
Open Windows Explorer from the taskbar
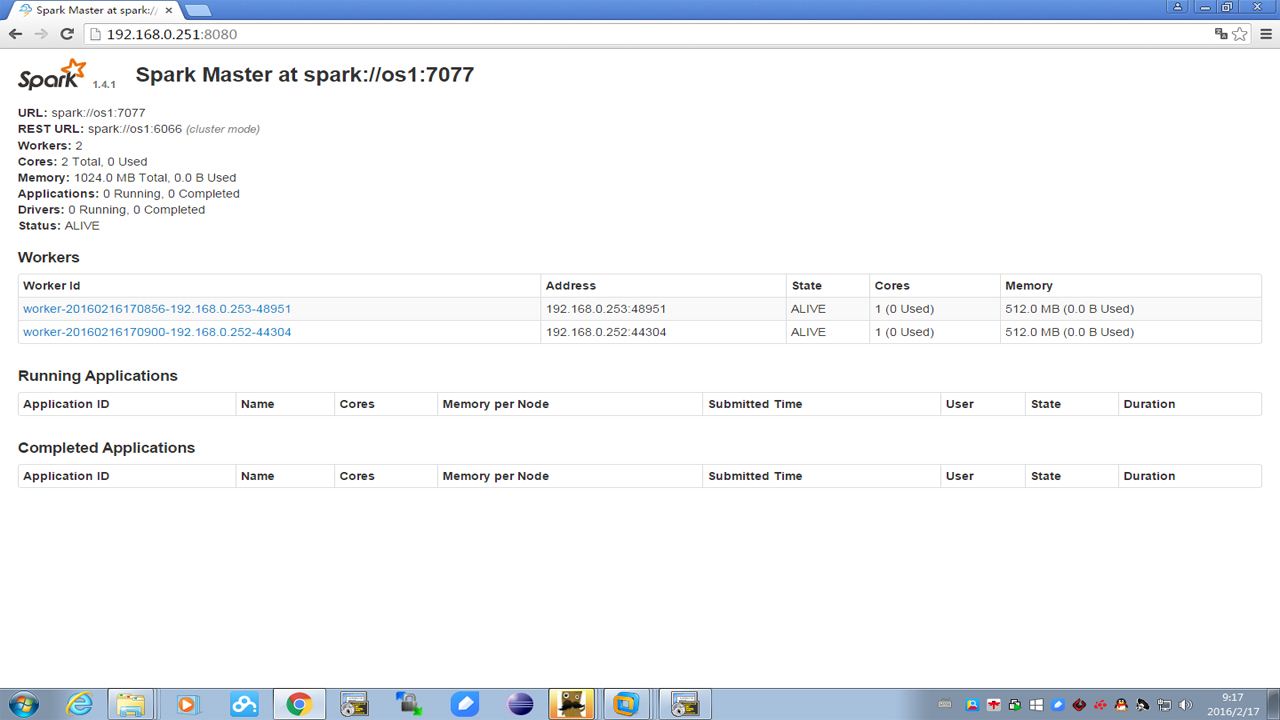(x=131, y=704)
